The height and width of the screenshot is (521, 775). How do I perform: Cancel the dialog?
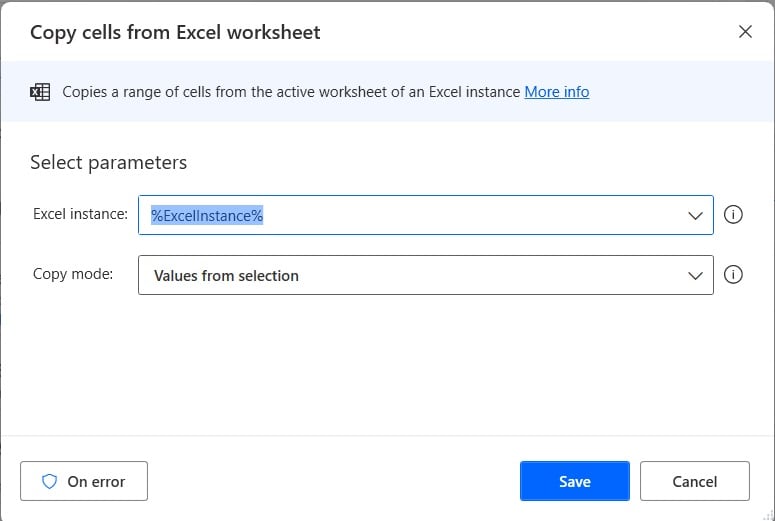click(x=694, y=481)
